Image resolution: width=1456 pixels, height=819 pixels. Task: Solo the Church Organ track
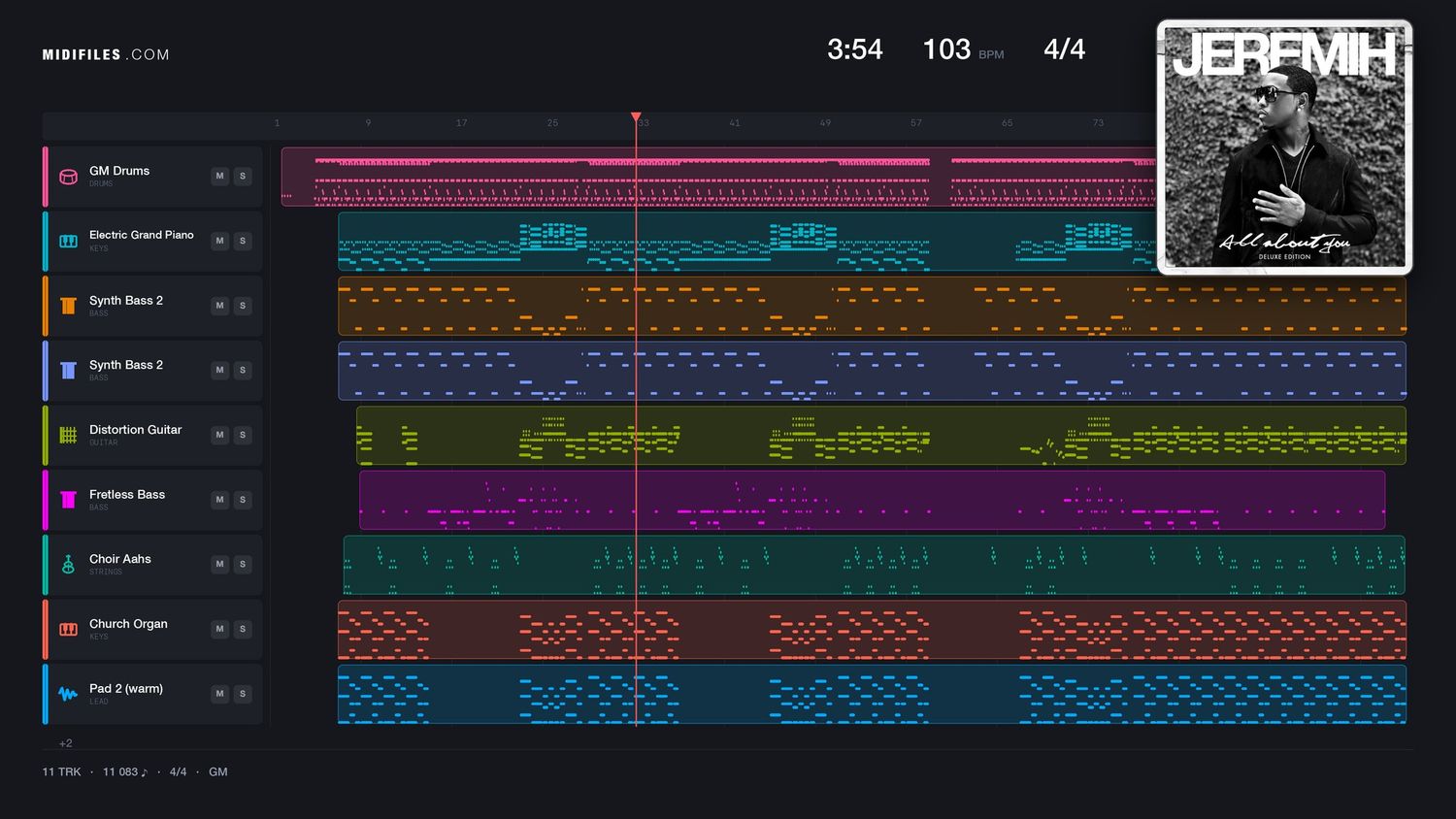[243, 629]
